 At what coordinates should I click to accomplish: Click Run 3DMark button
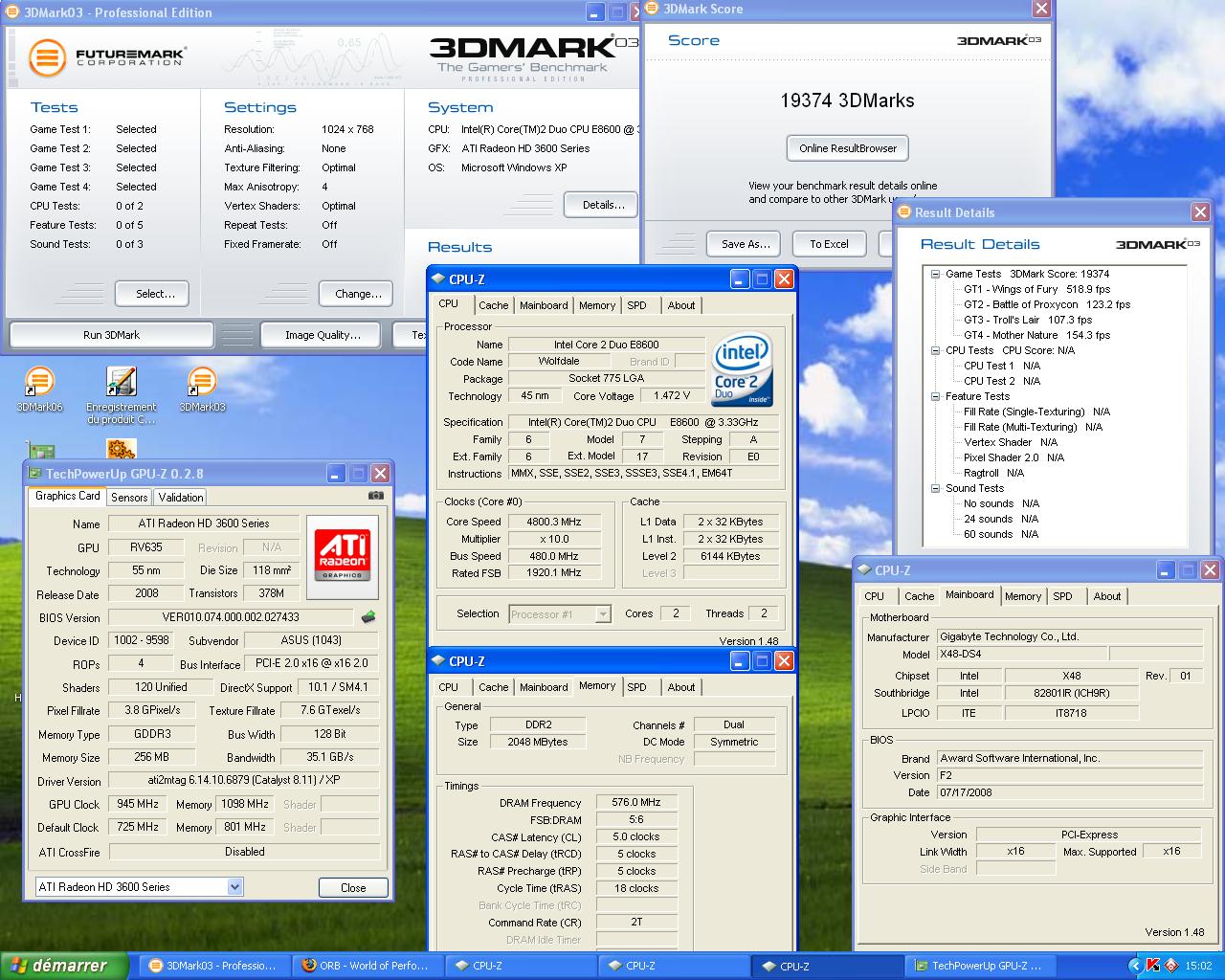pyautogui.click(x=111, y=335)
